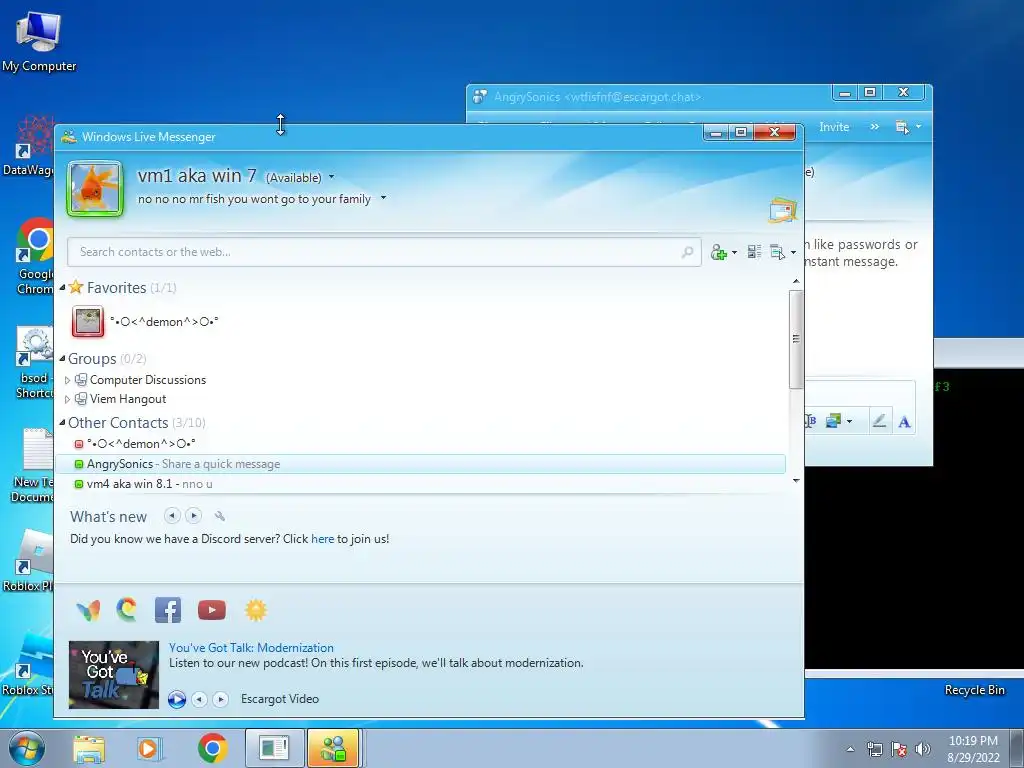Open Google Chrome from the taskbar

coord(212,748)
